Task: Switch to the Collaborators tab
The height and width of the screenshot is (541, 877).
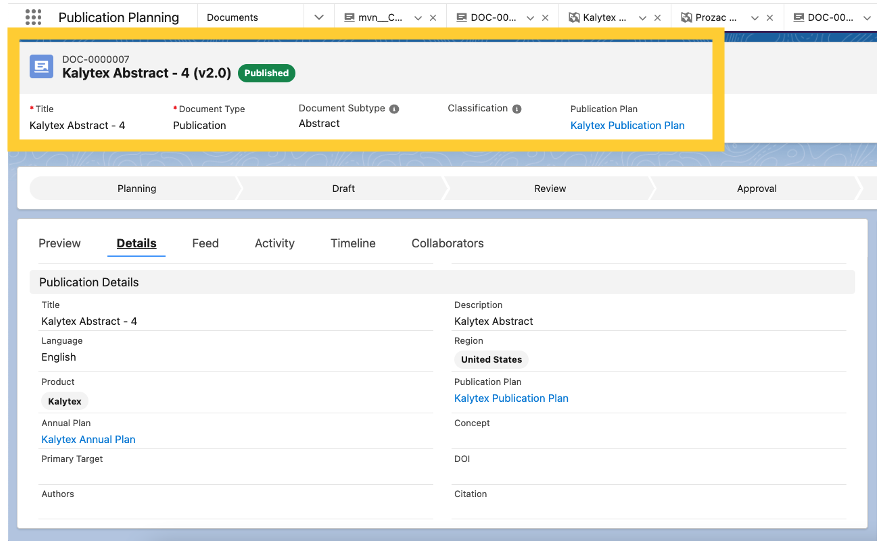Action: tap(447, 243)
